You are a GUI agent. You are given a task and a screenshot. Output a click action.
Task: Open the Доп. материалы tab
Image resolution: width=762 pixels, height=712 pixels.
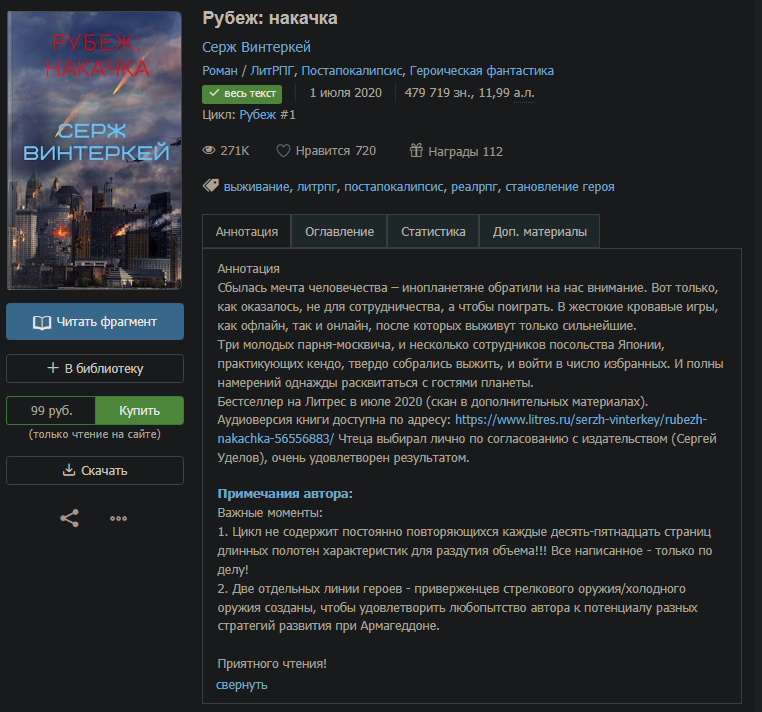pos(539,232)
